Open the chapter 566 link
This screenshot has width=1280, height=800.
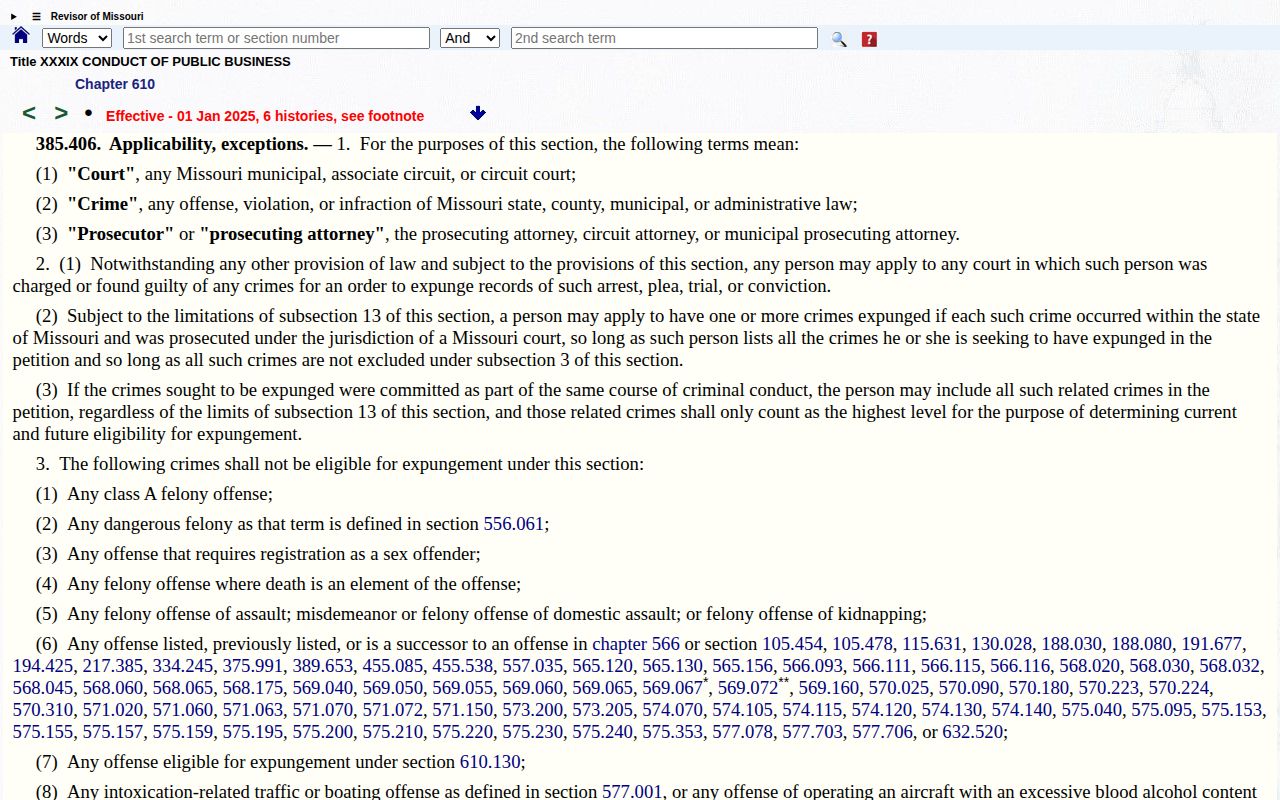pyautogui.click(x=636, y=644)
